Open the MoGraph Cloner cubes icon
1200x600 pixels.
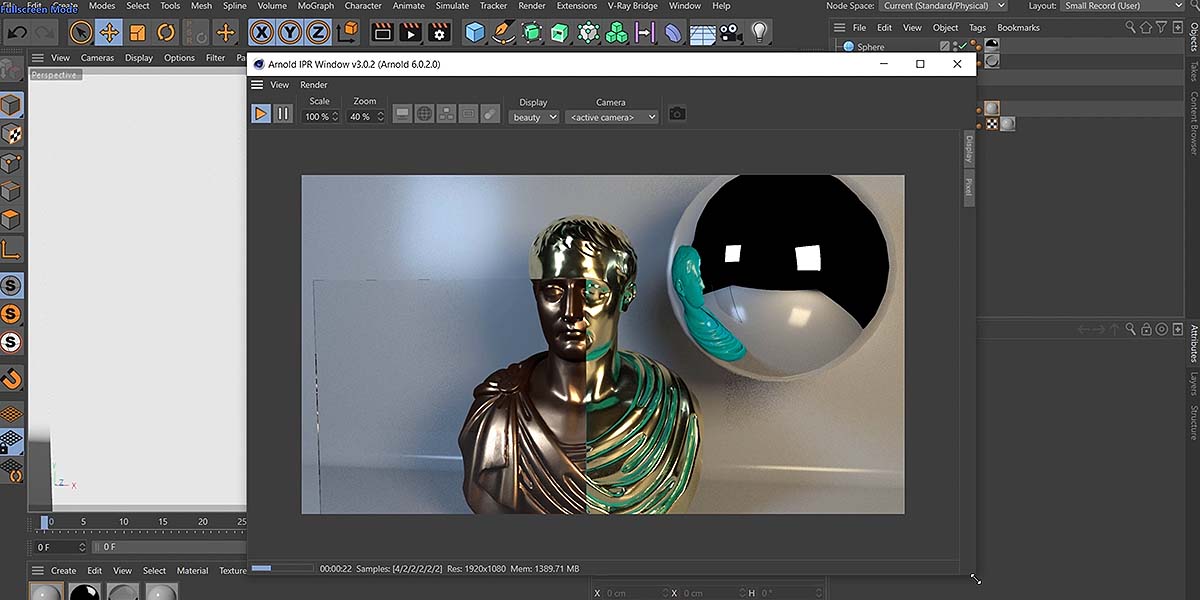pyautogui.click(x=617, y=33)
